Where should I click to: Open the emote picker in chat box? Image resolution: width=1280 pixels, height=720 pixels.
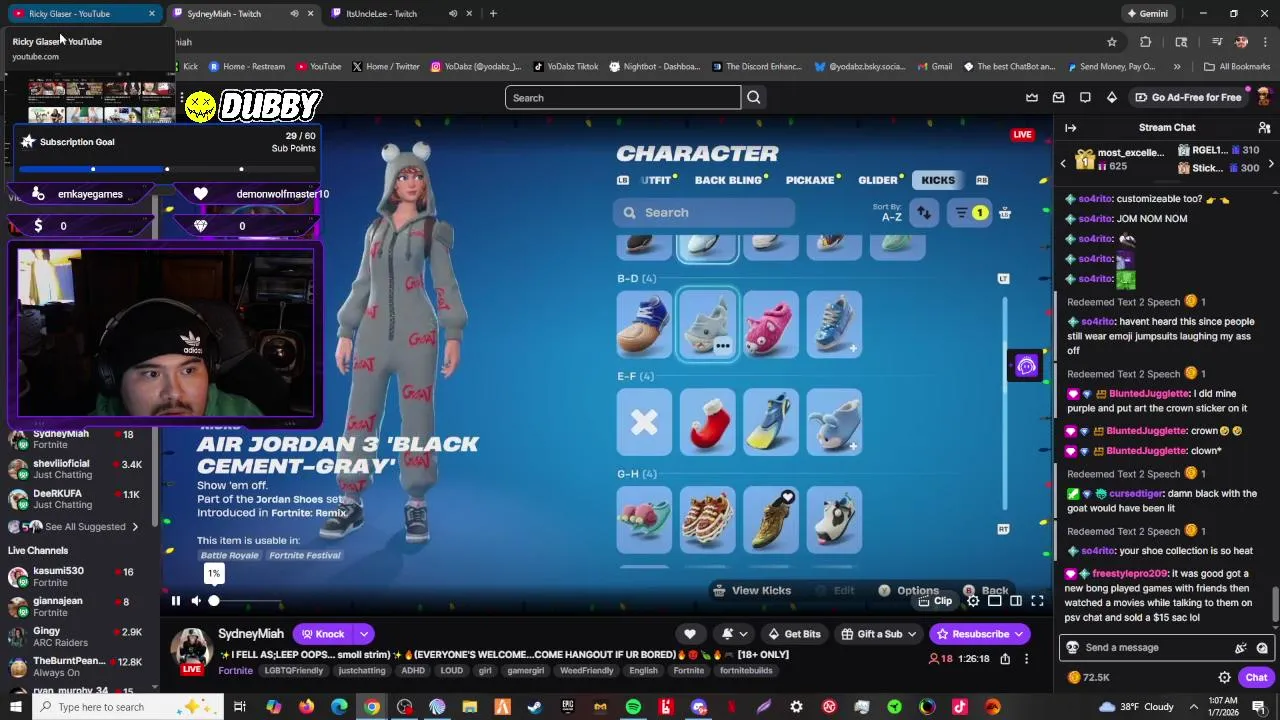point(1262,647)
